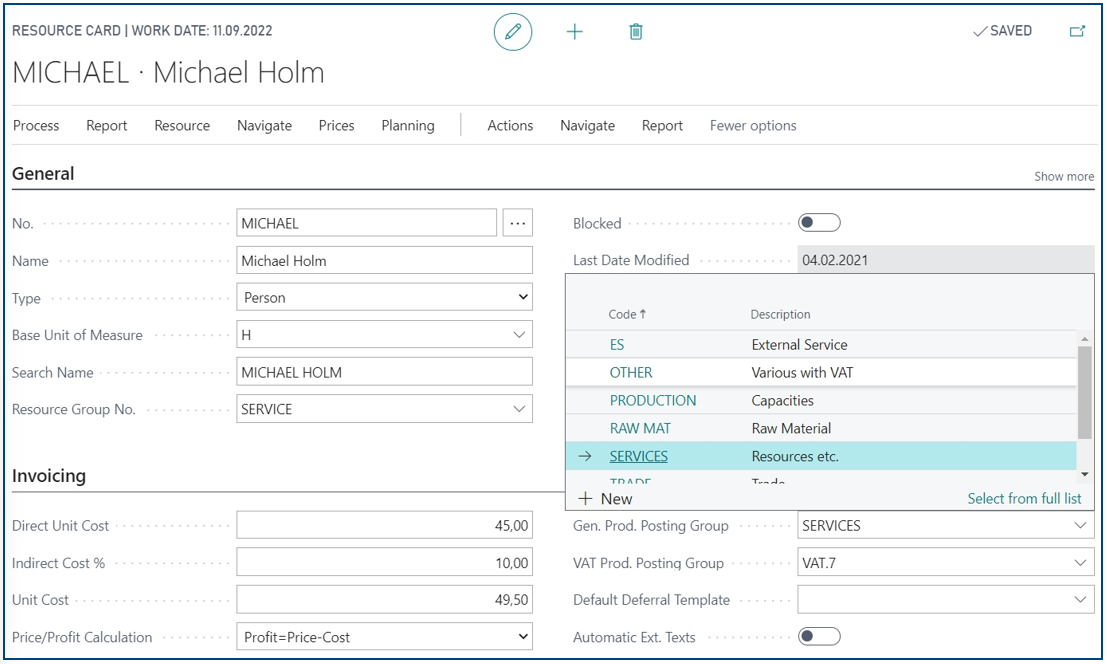Click the trash delete icon
Viewport: 1107px width, 664px height.
(635, 32)
